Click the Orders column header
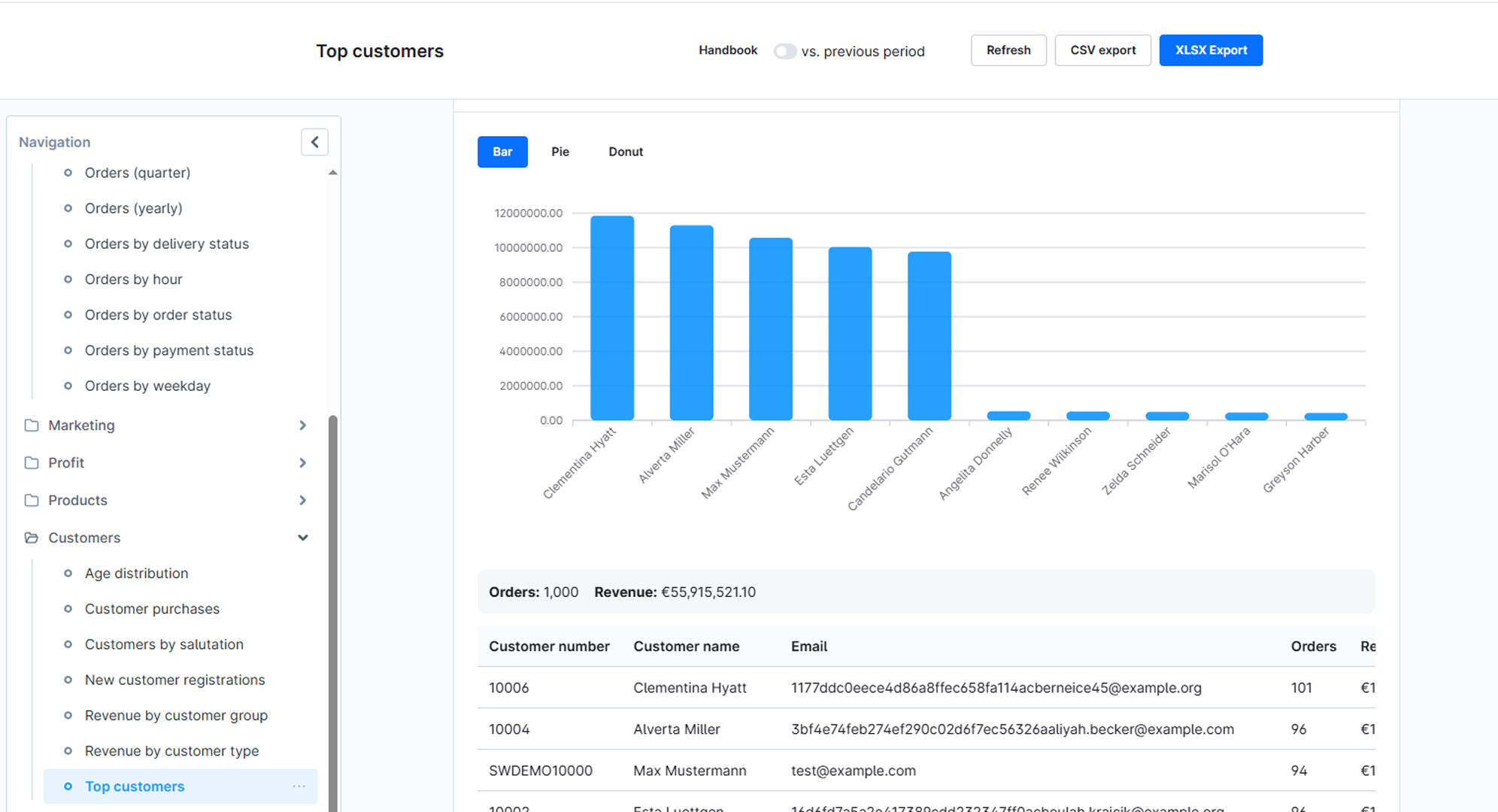This screenshot has height=812, width=1498. click(x=1313, y=647)
